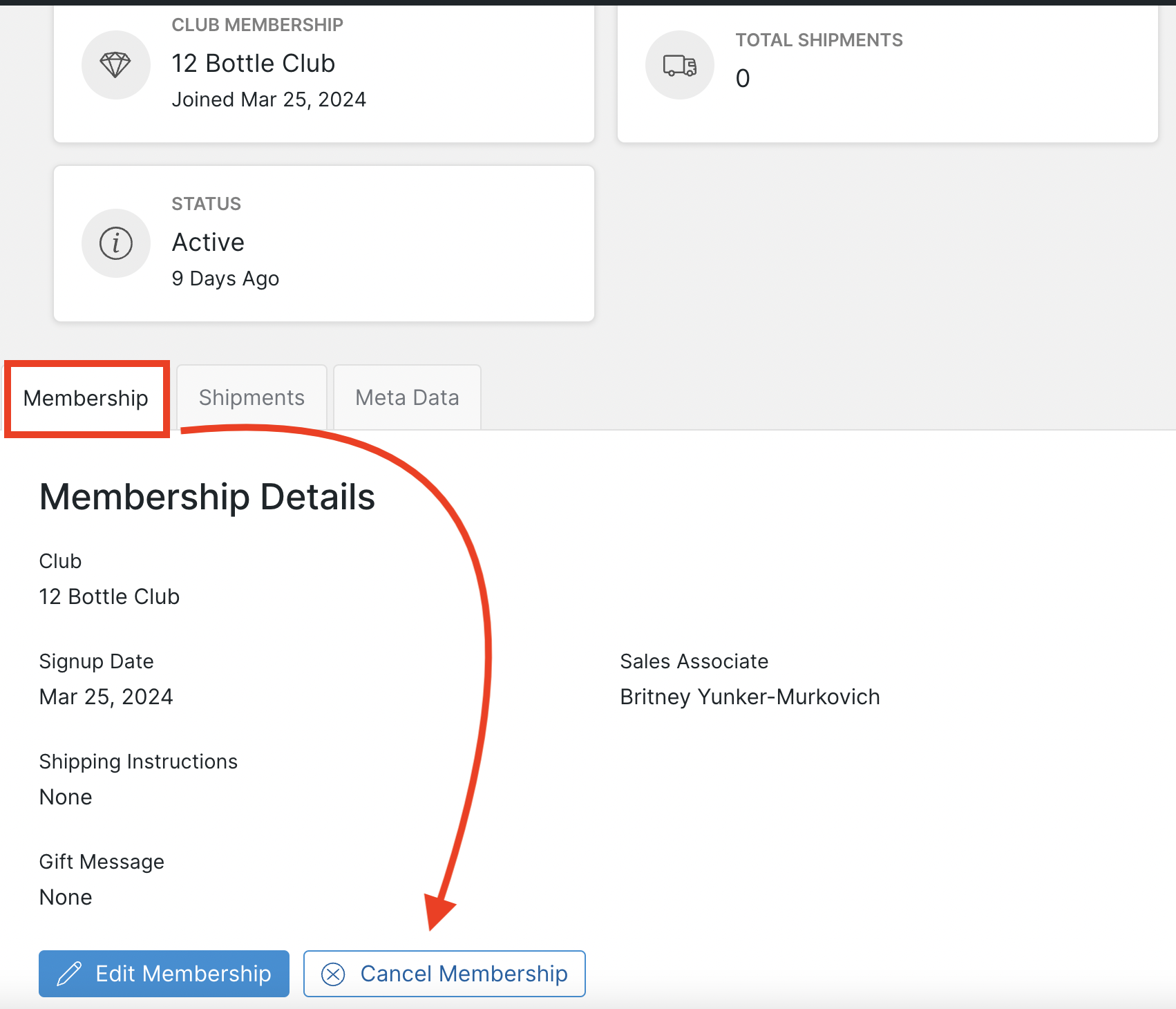Click the Shipping Instructions None field

pos(65,796)
